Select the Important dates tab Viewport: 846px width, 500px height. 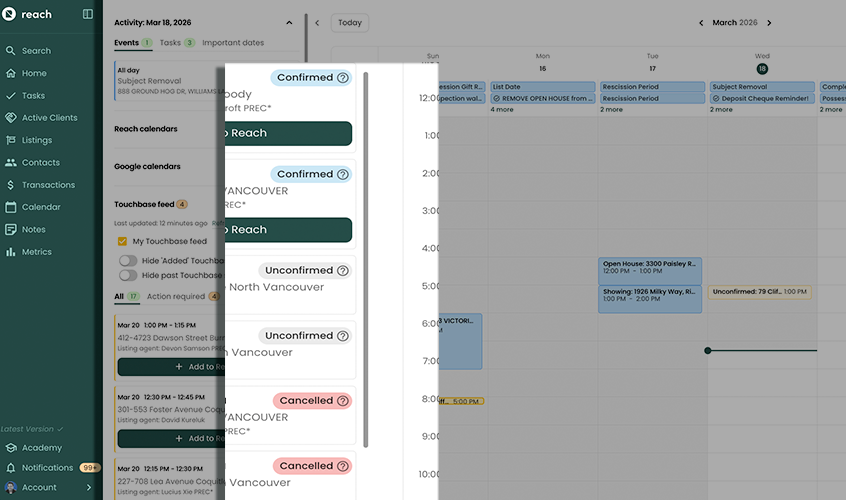233,43
